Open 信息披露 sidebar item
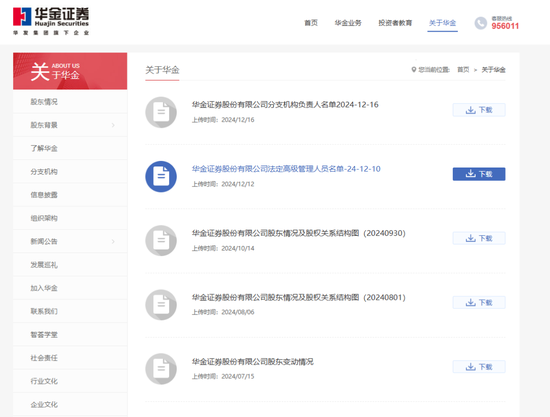The width and height of the screenshot is (550, 417). 70,195
